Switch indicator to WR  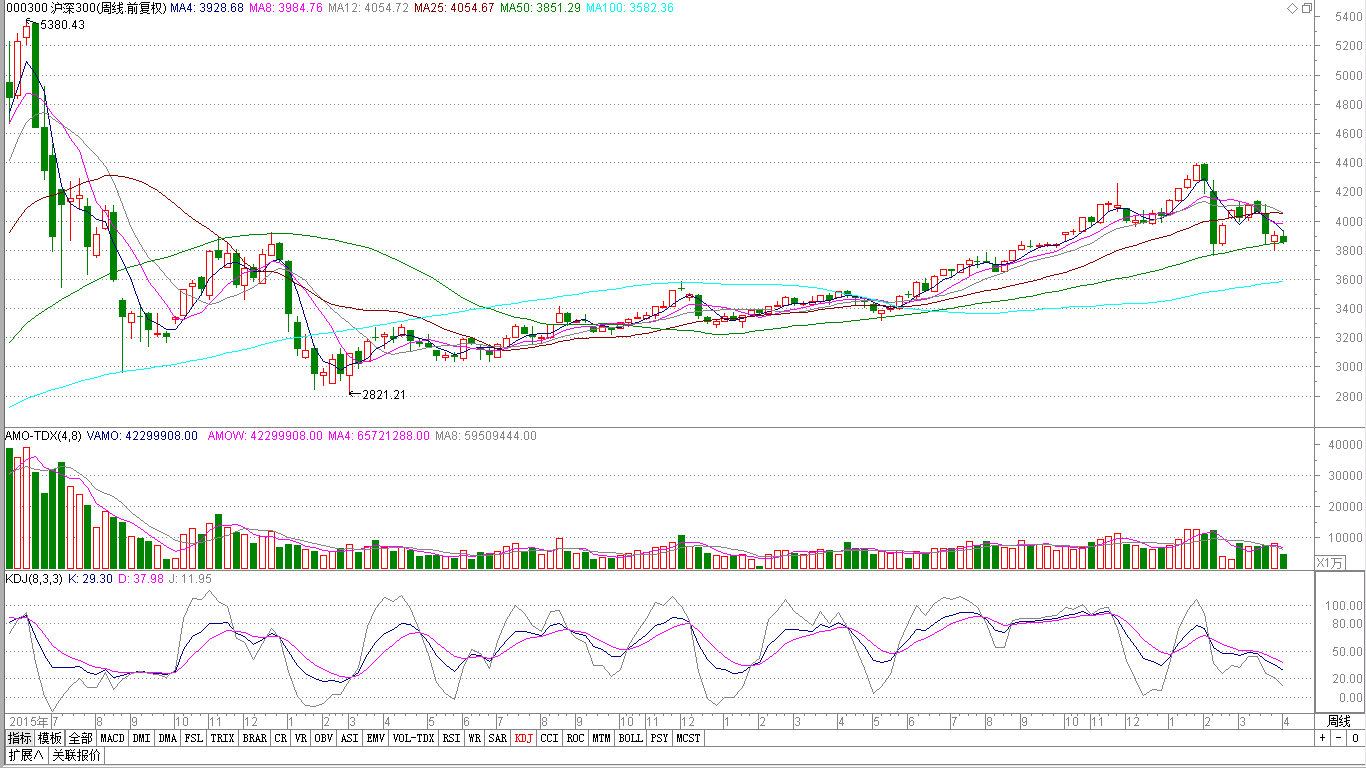475,738
